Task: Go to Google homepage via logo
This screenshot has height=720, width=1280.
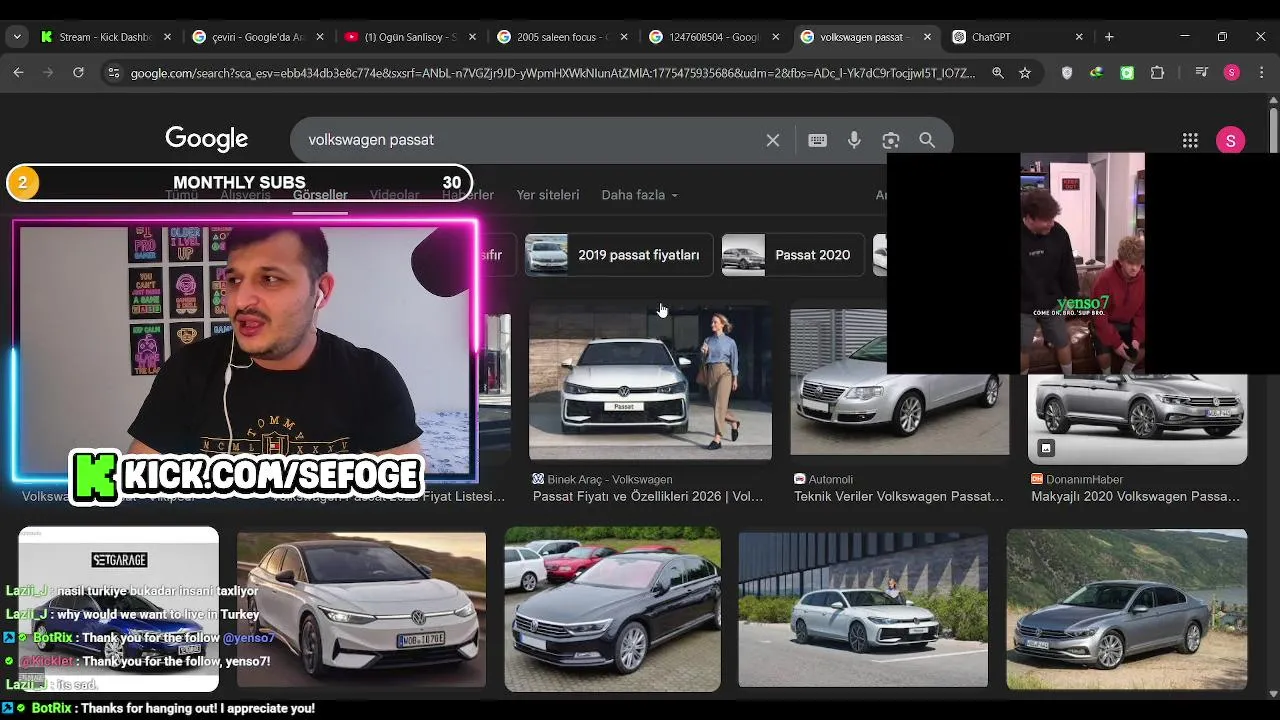Action: tap(207, 140)
